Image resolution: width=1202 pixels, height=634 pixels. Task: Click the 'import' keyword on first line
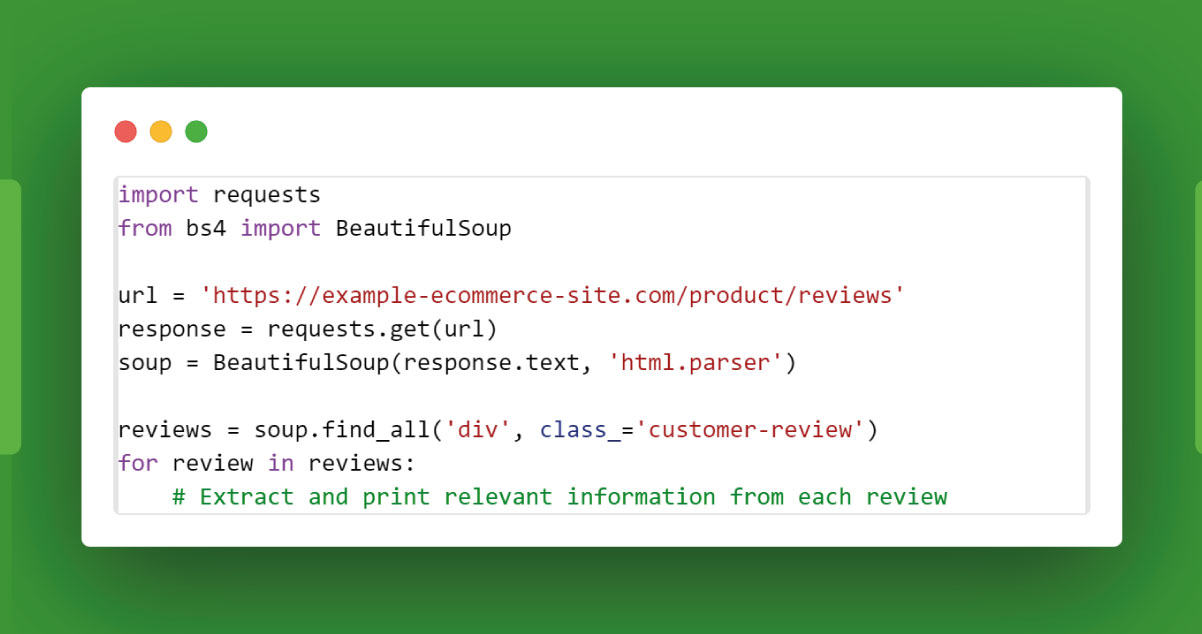click(158, 194)
